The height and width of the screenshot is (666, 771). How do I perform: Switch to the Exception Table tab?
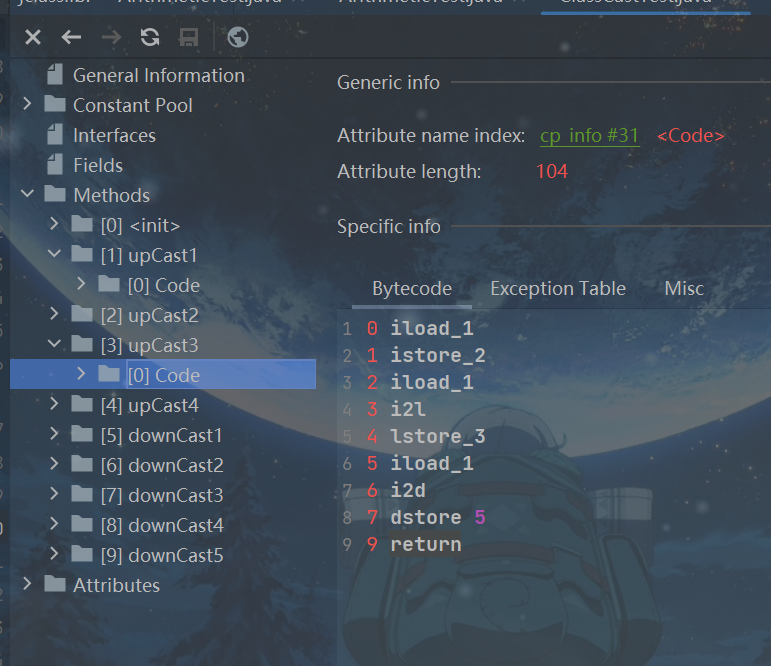[x=557, y=289]
